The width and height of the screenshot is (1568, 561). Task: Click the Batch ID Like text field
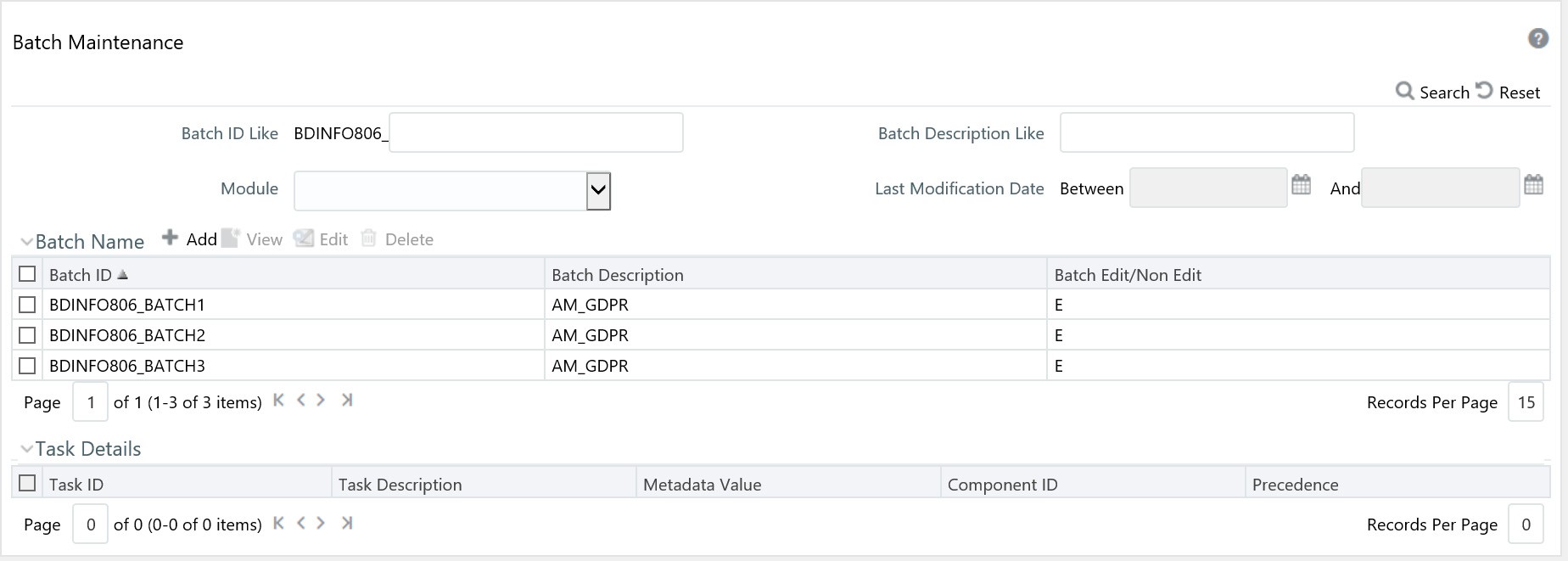click(x=535, y=133)
